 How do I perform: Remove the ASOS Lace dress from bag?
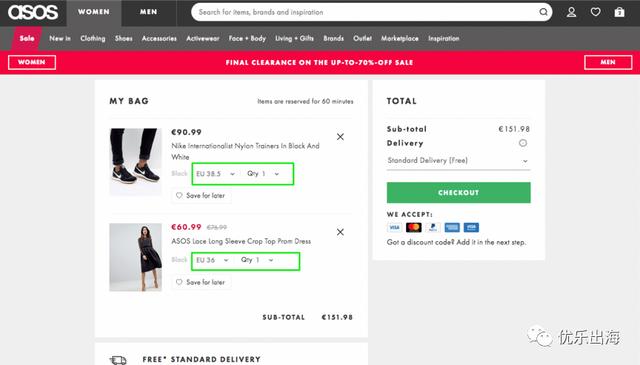tap(340, 232)
